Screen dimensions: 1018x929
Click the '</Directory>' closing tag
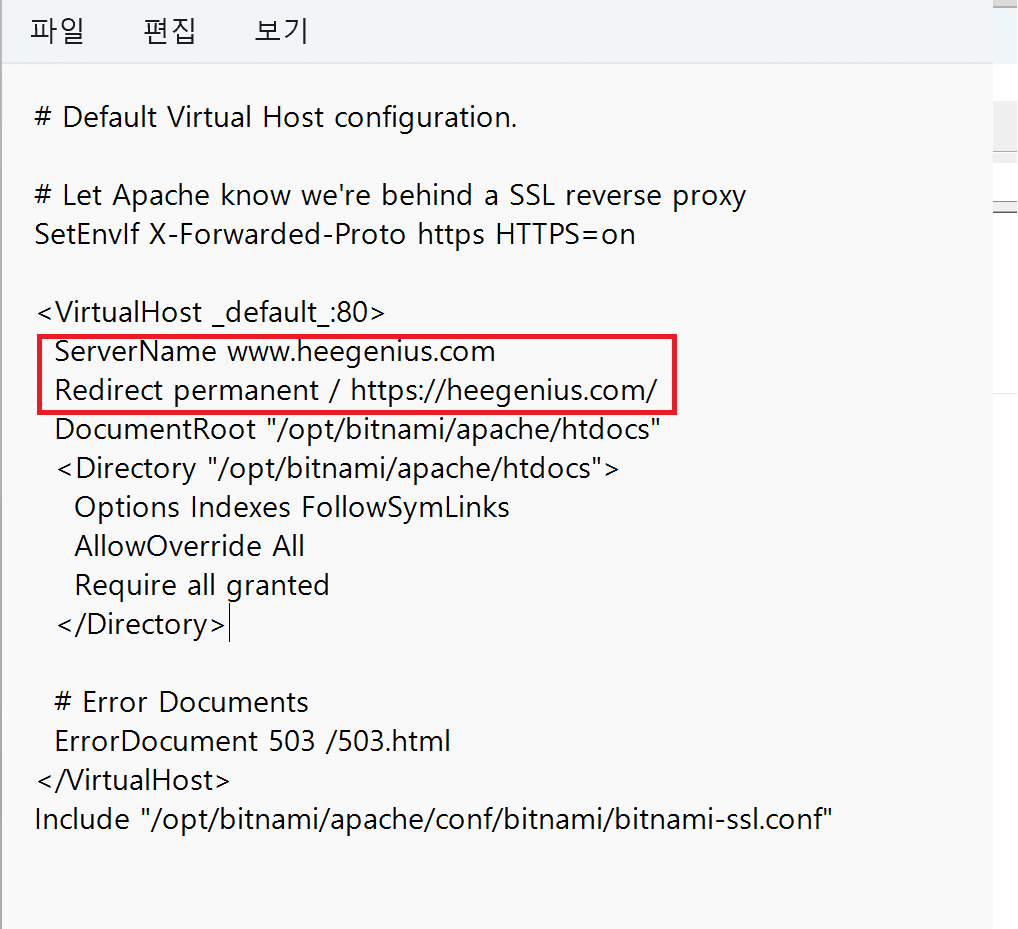[141, 624]
